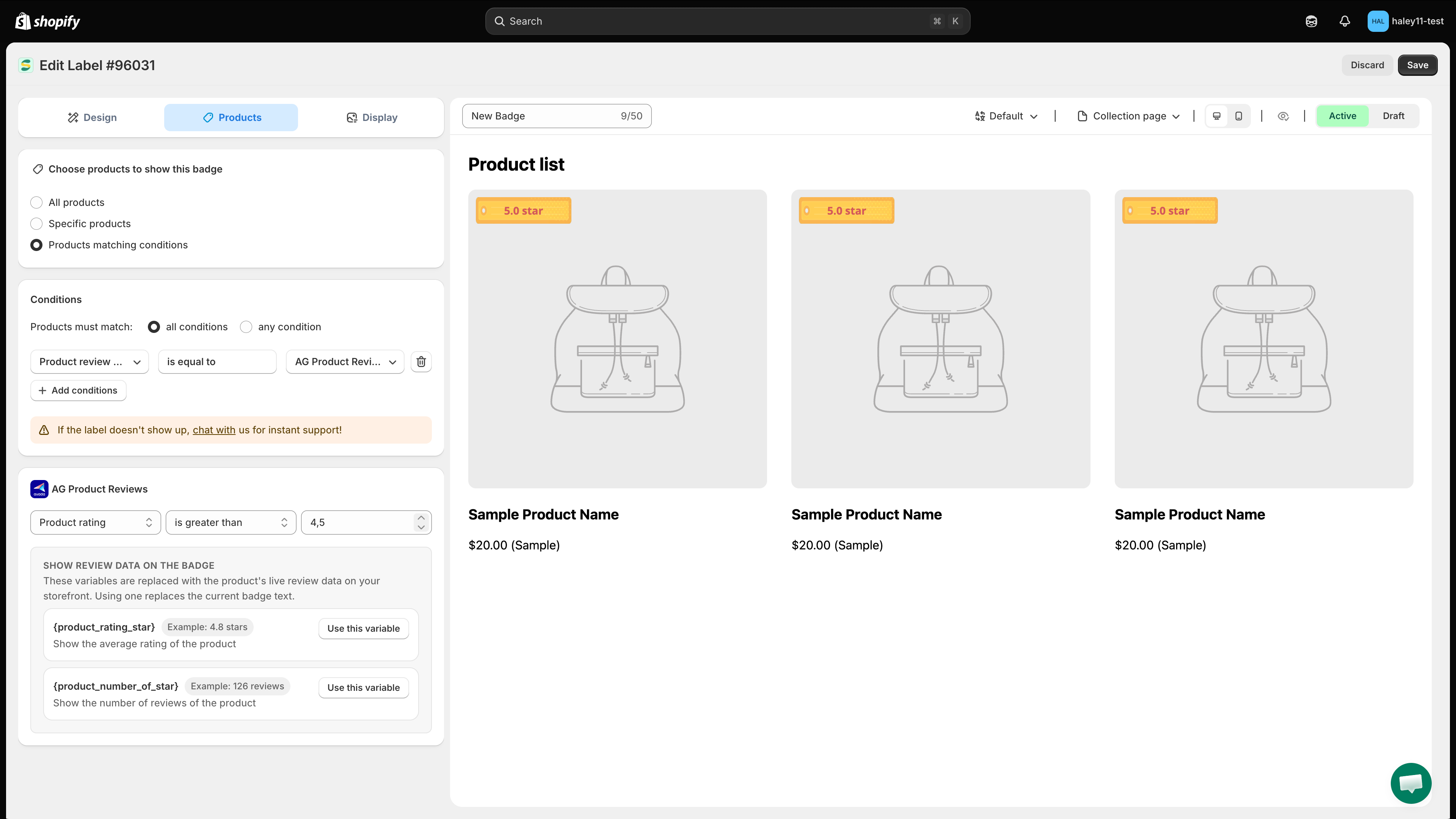Click the Shopify logo
1456x819 pixels.
(47, 21)
